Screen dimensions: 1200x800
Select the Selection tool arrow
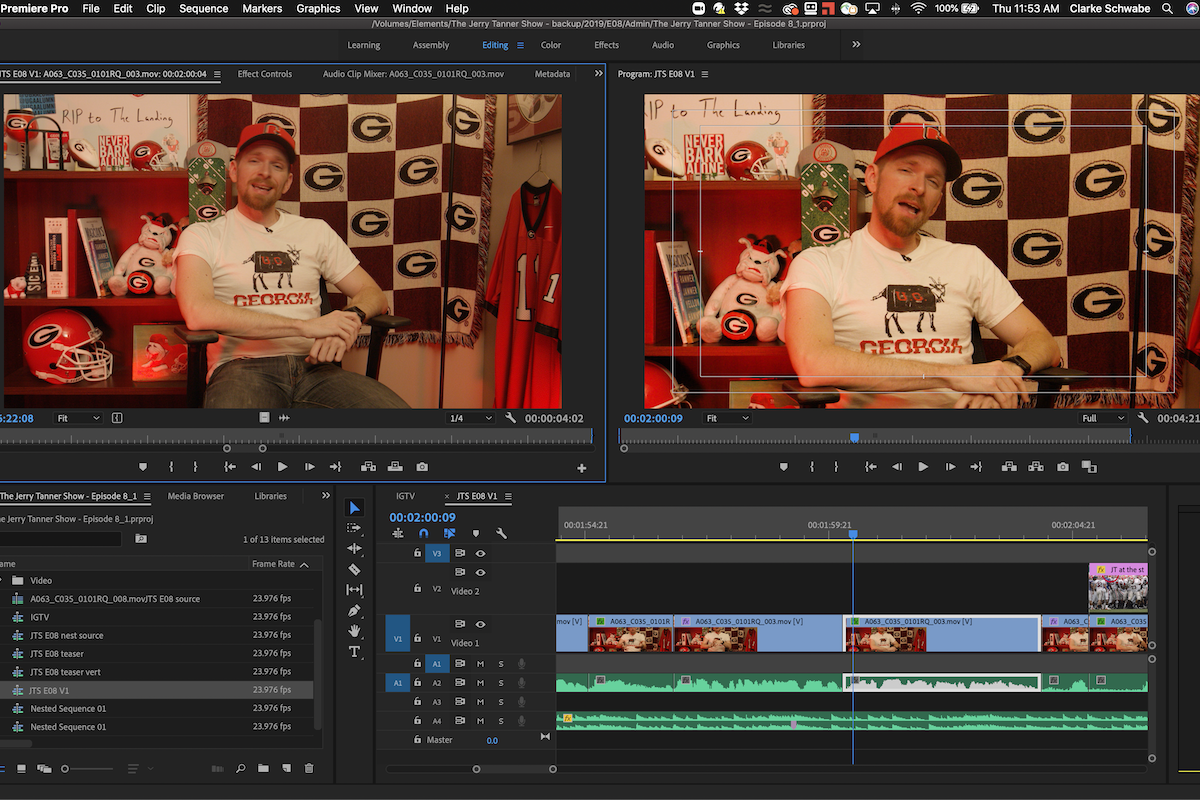[x=354, y=508]
